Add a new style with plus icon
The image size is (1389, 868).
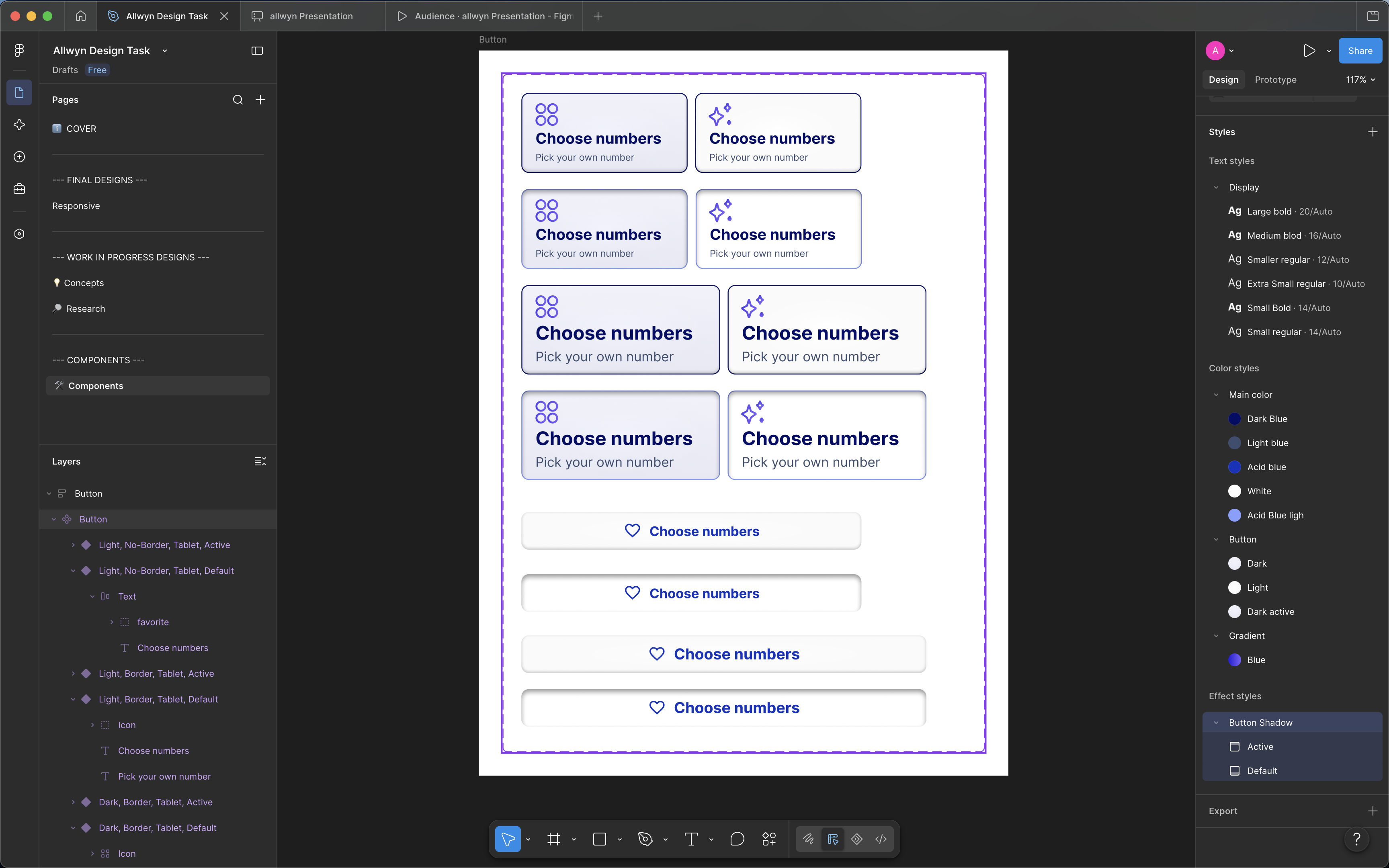coord(1373,132)
